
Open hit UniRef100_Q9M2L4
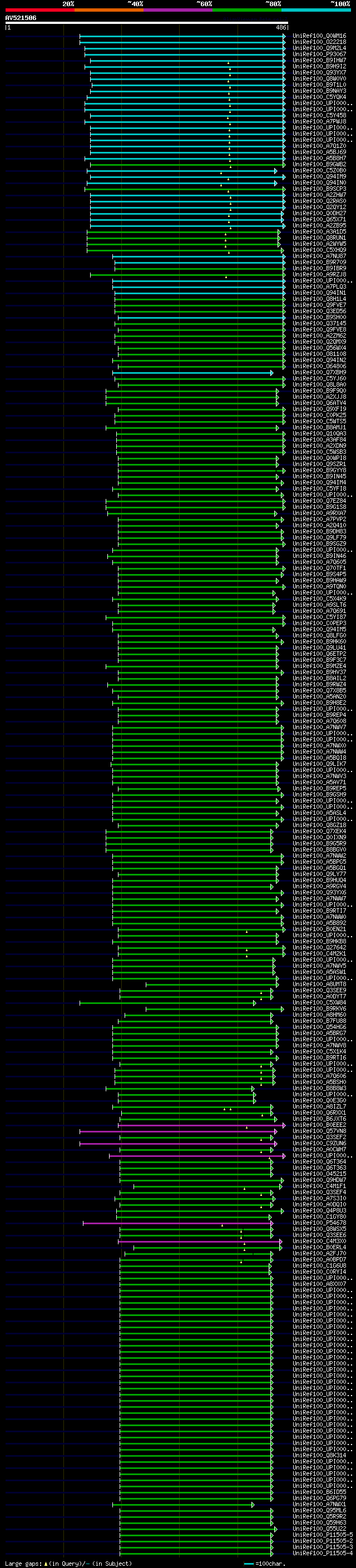pyautogui.click(x=319, y=48)
